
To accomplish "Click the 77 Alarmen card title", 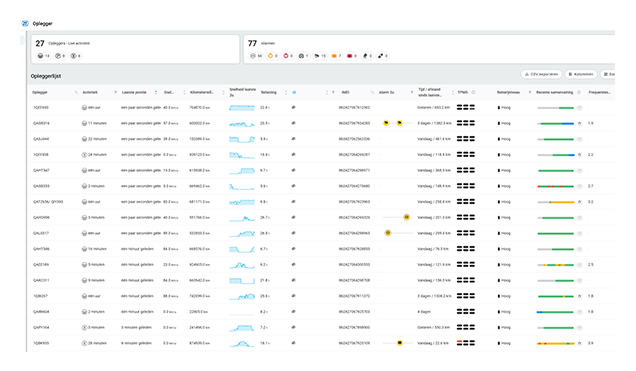I will click(261, 43).
